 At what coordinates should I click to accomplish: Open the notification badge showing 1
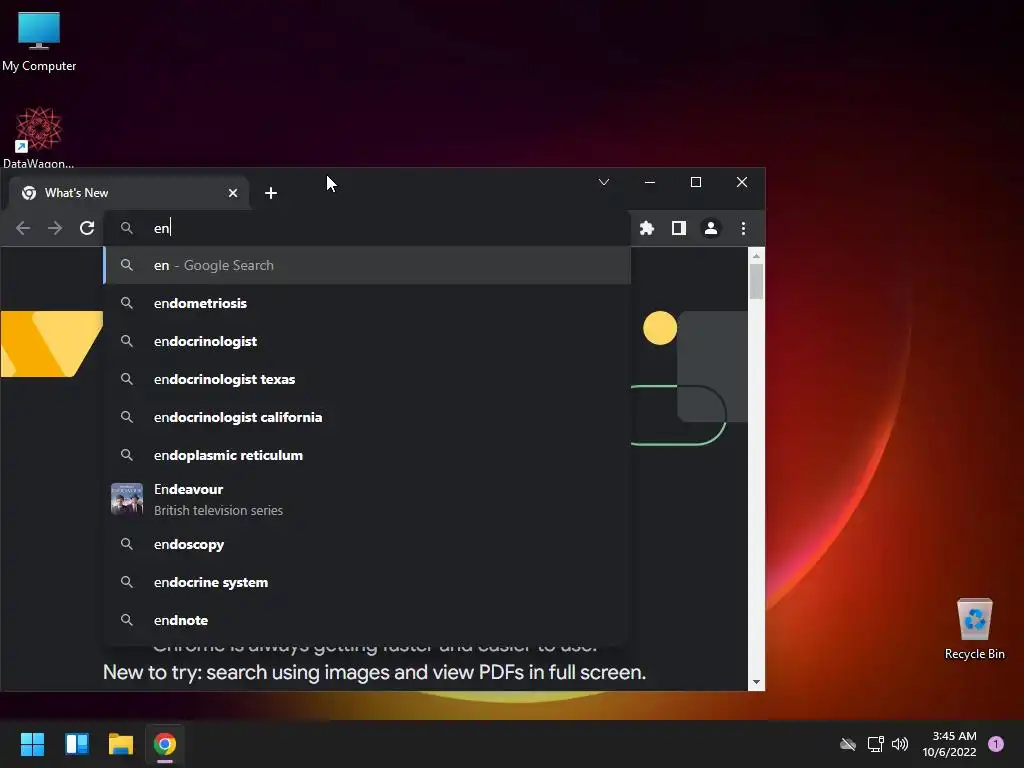pos(996,744)
